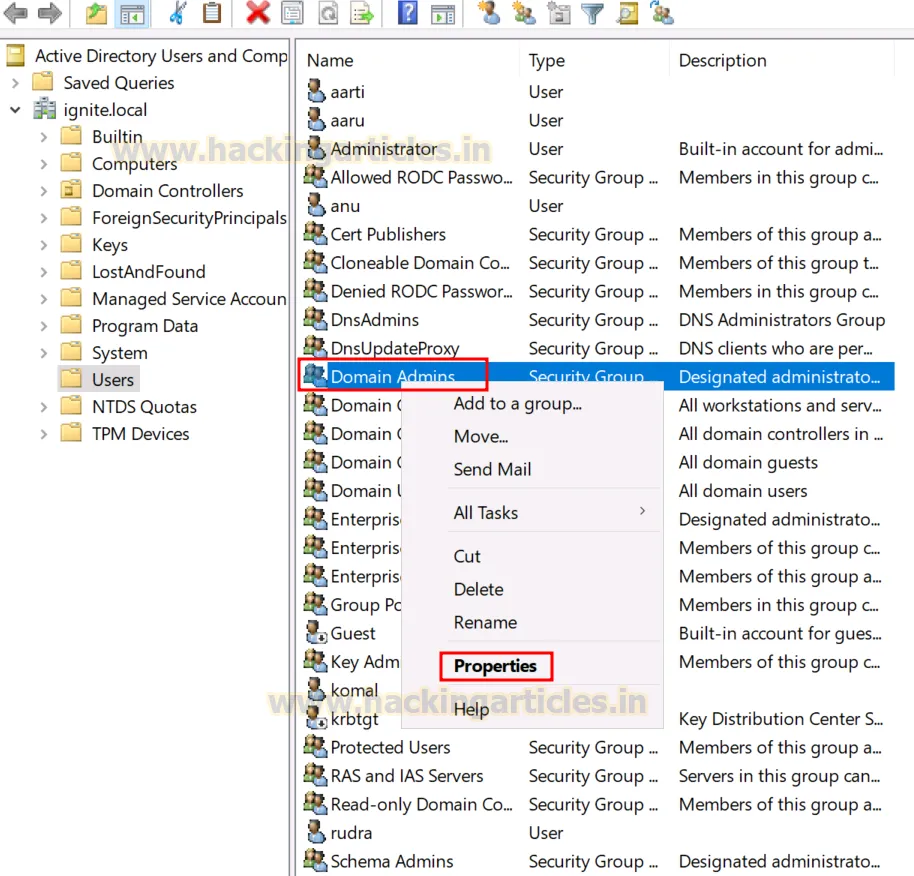Screen dimensions: 914x876
Task: Click the red Delete toolbar icon
Action: (257, 13)
